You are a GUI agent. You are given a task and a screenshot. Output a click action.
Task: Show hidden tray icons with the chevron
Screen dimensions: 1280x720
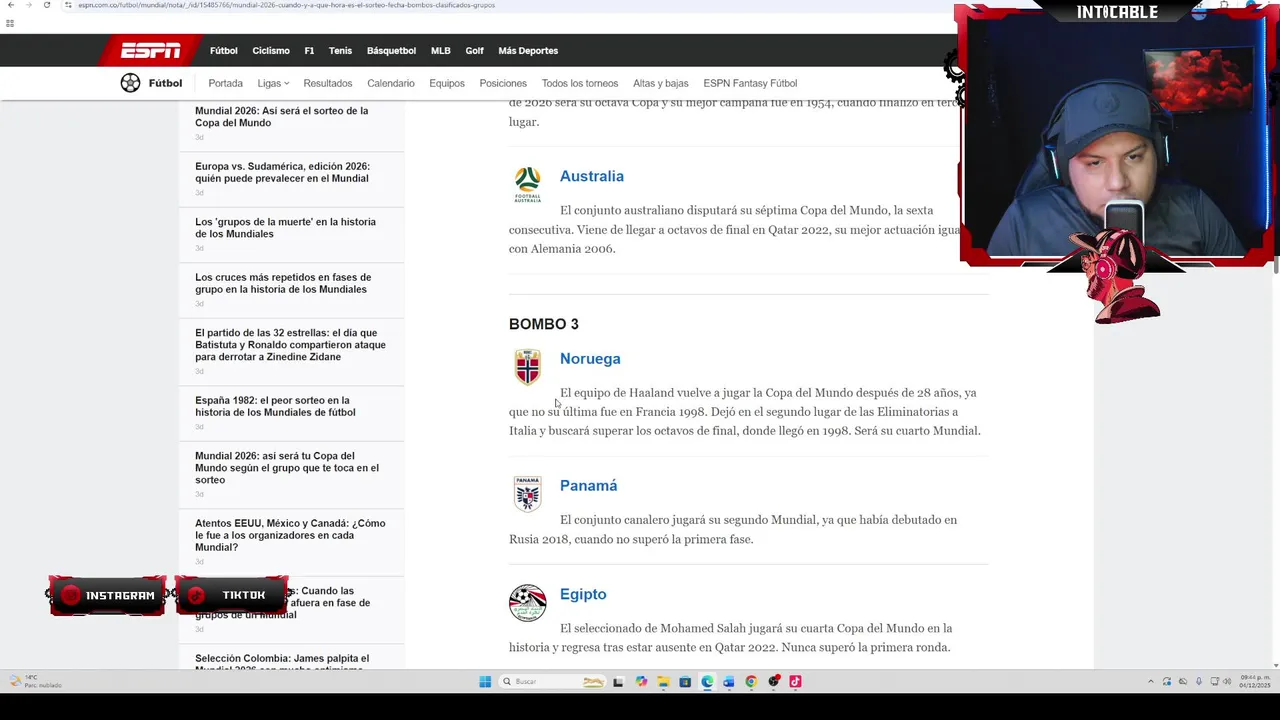(x=1151, y=681)
